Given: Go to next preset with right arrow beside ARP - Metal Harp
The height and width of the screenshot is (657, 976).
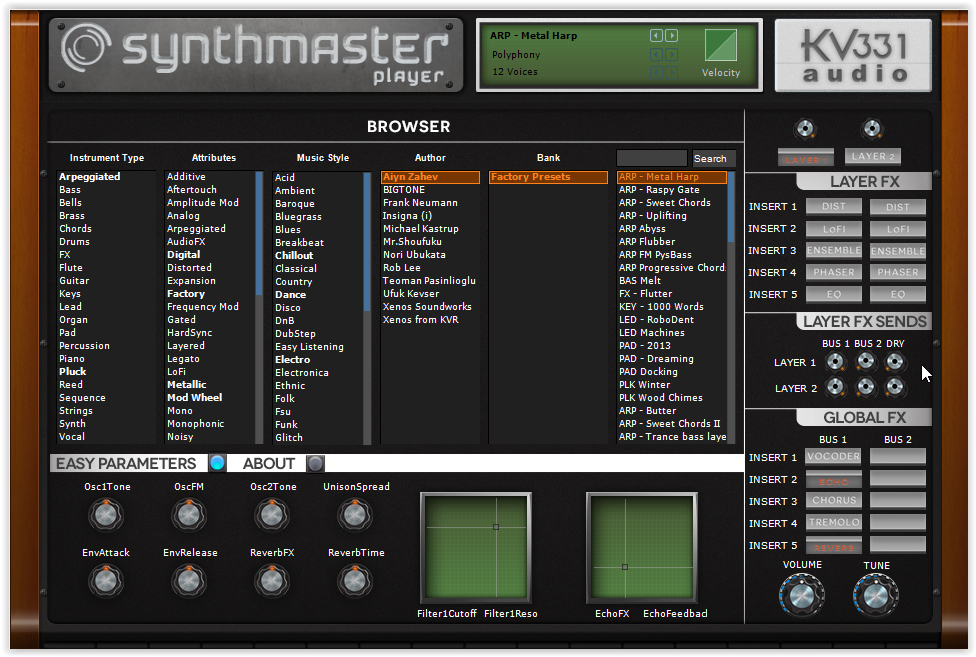Looking at the screenshot, I should click(671, 35).
